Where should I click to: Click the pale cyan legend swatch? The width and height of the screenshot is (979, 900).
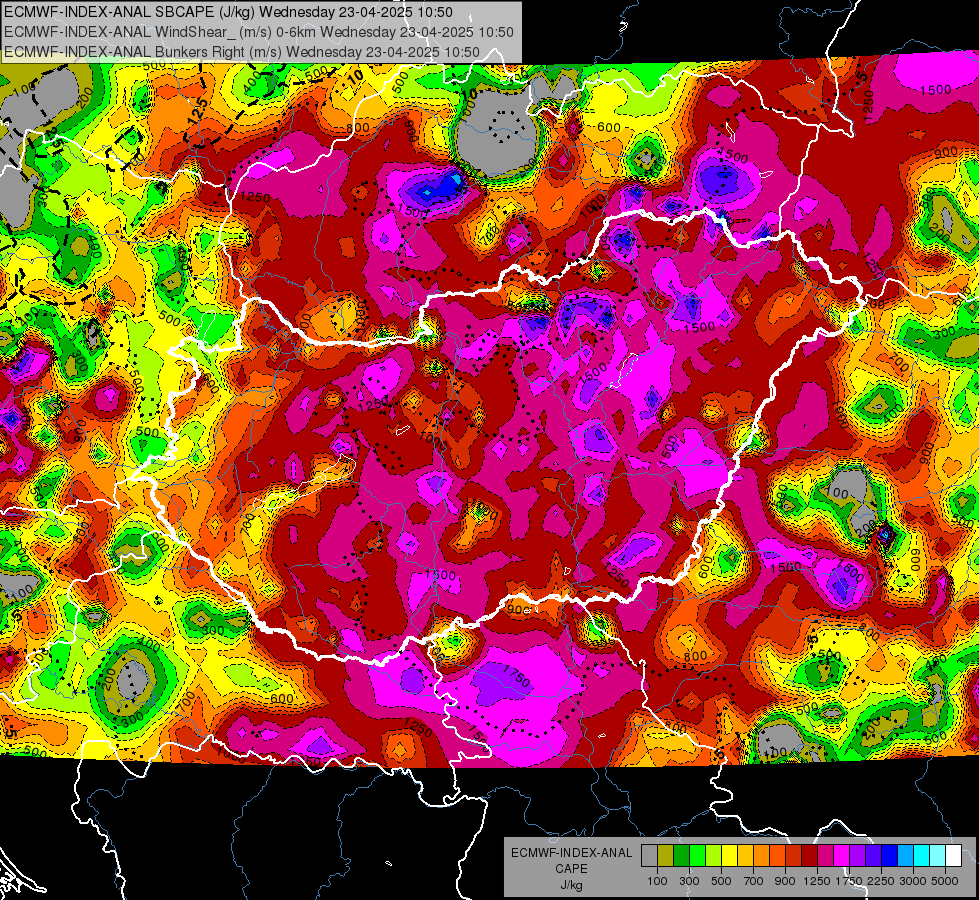click(938, 855)
